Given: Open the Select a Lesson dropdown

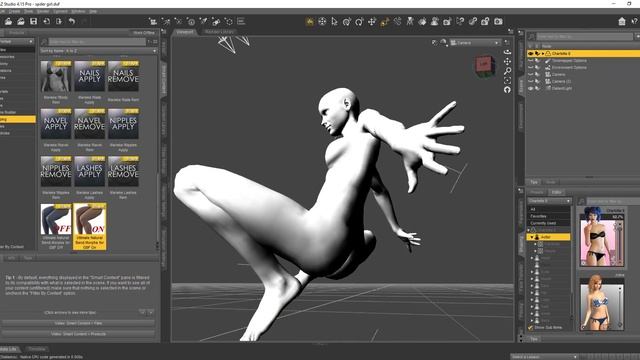Looking at the screenshot, I should 544,357.
